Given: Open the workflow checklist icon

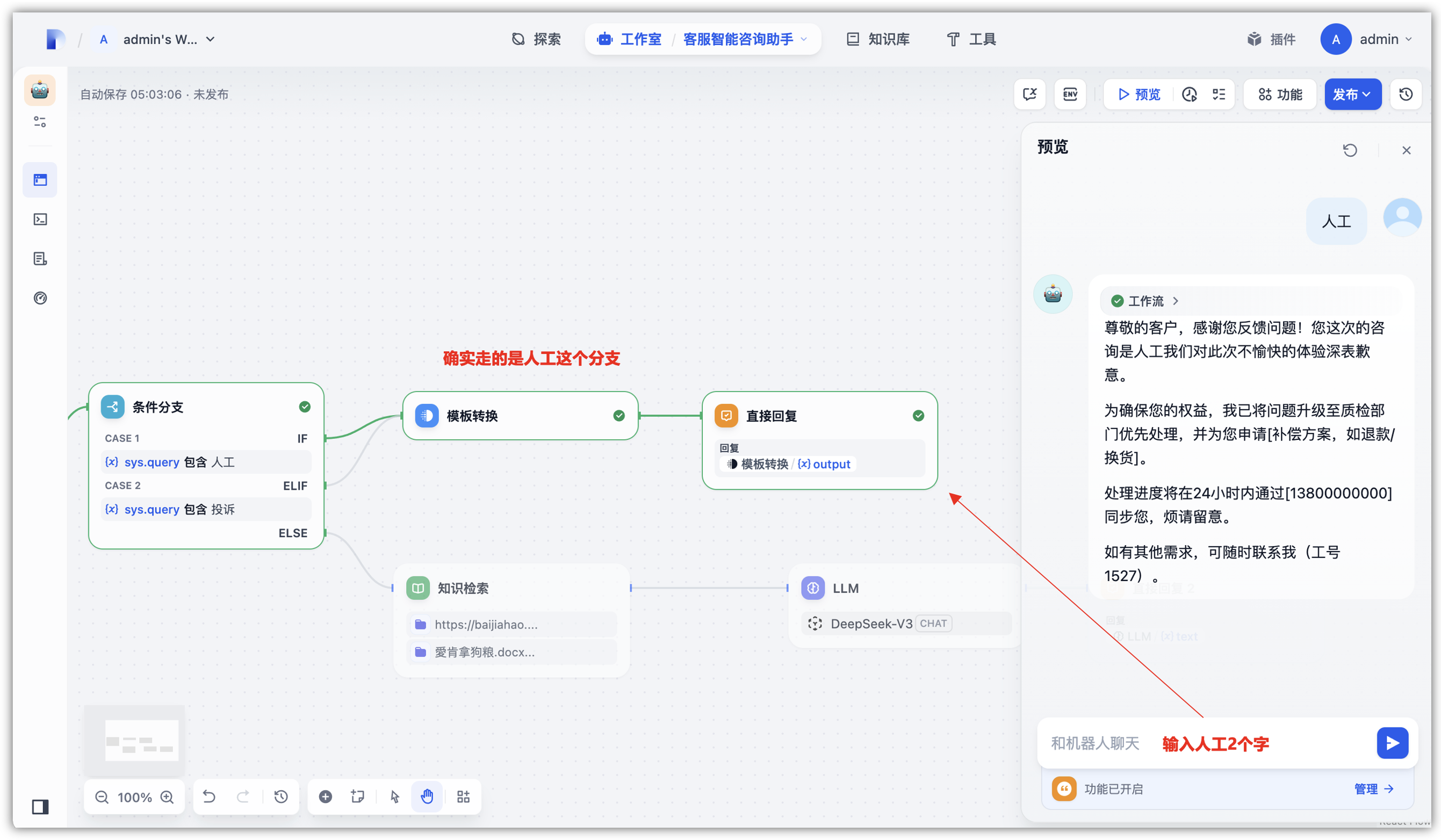Looking at the screenshot, I should pyautogui.click(x=1218, y=95).
